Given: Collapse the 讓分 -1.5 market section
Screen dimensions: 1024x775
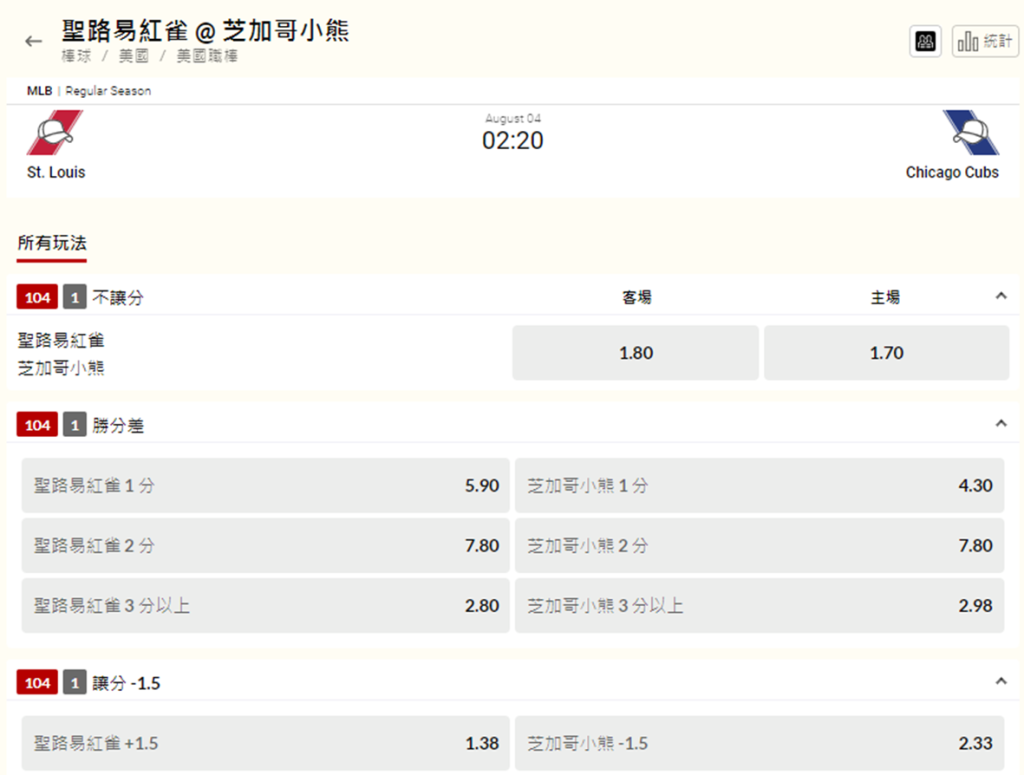Looking at the screenshot, I should click(x=1000, y=682).
